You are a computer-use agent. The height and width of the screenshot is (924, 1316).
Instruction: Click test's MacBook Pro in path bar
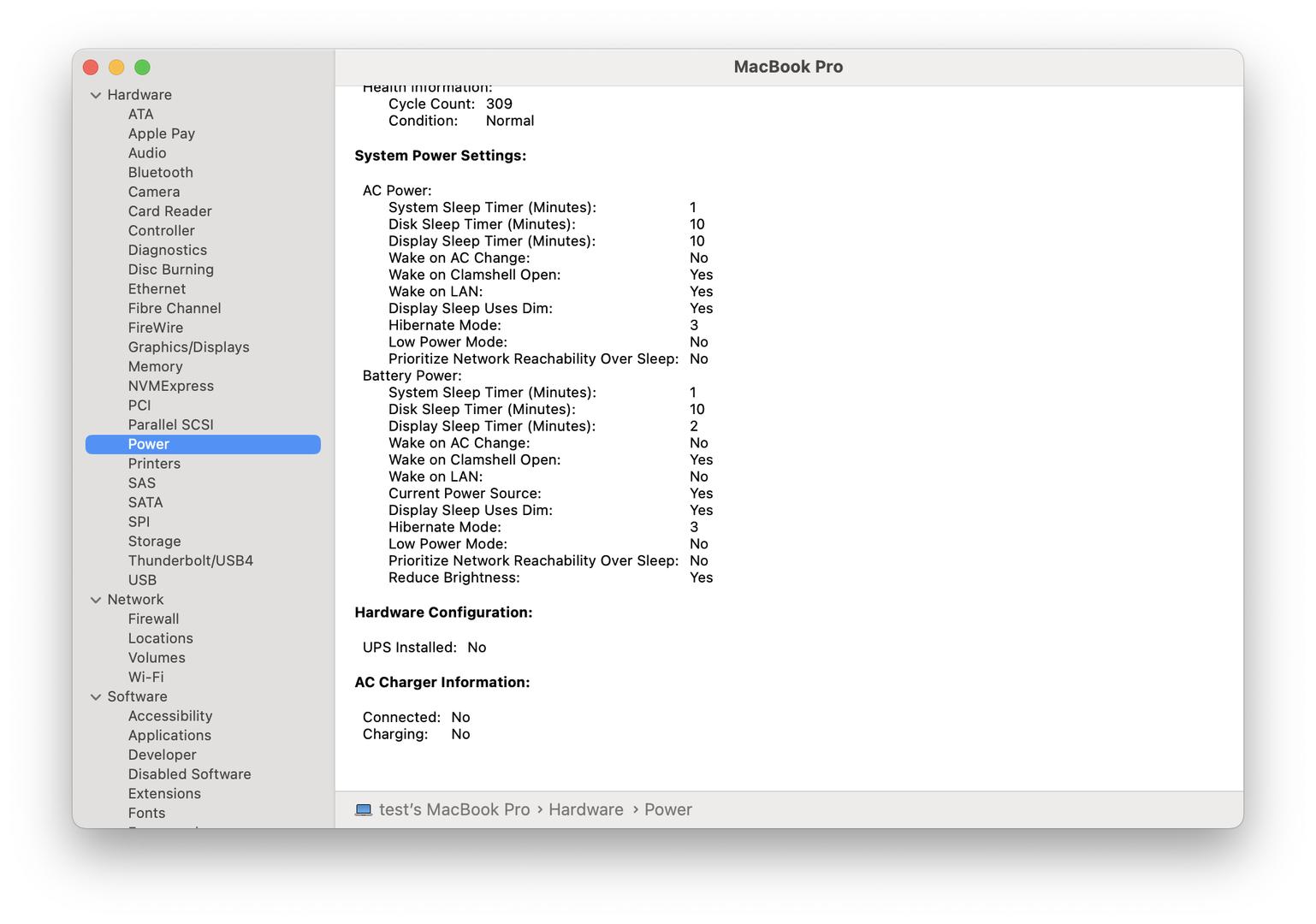pyautogui.click(x=454, y=809)
